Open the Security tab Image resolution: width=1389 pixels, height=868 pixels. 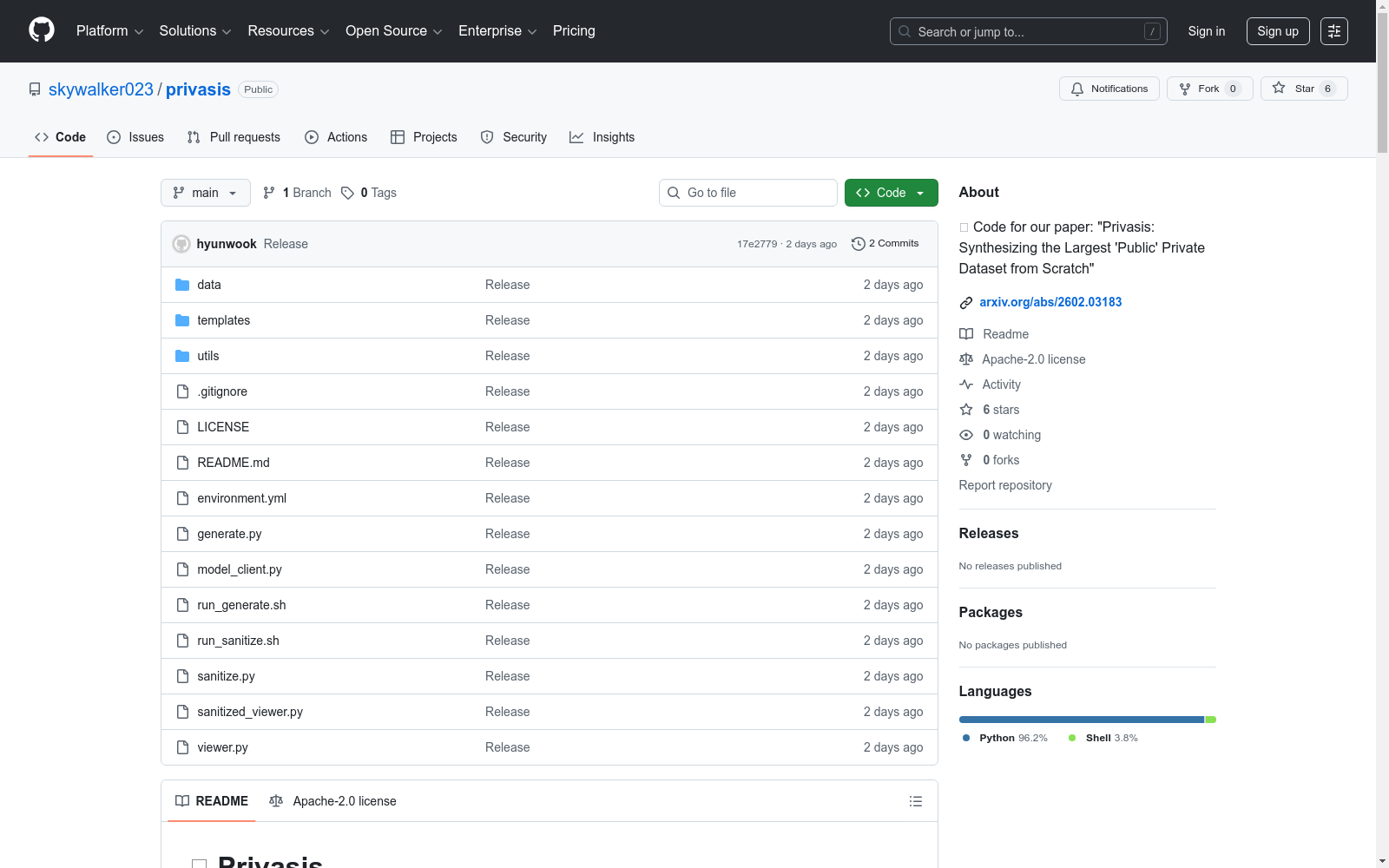514,137
